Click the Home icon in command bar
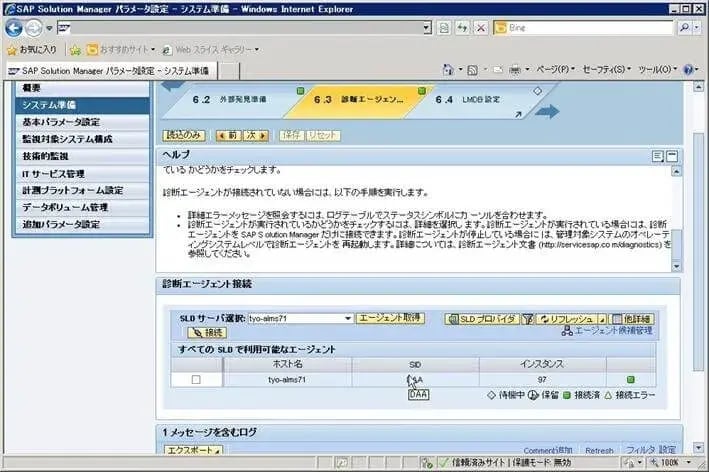 [x=448, y=70]
